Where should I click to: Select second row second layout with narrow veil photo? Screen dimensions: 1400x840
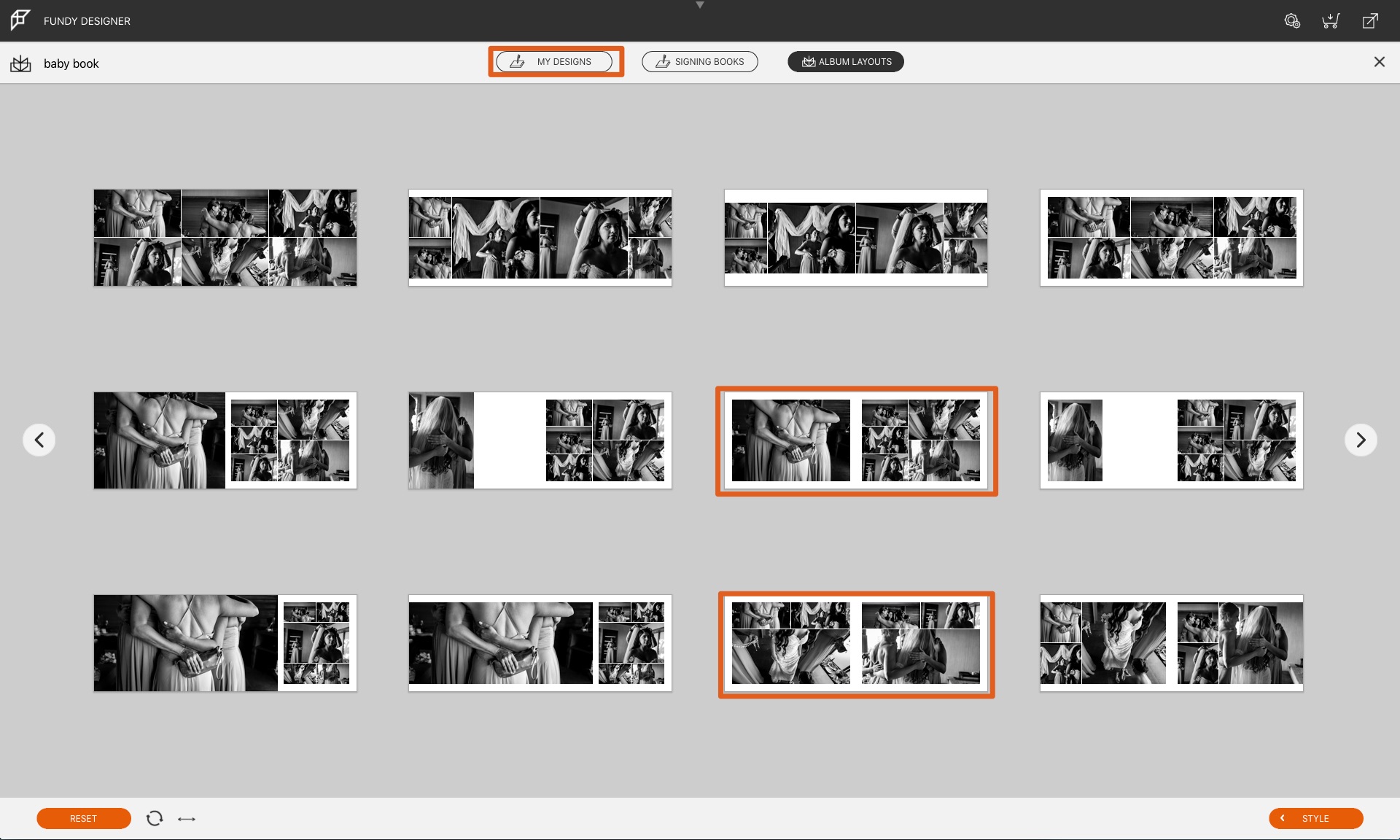(540, 440)
